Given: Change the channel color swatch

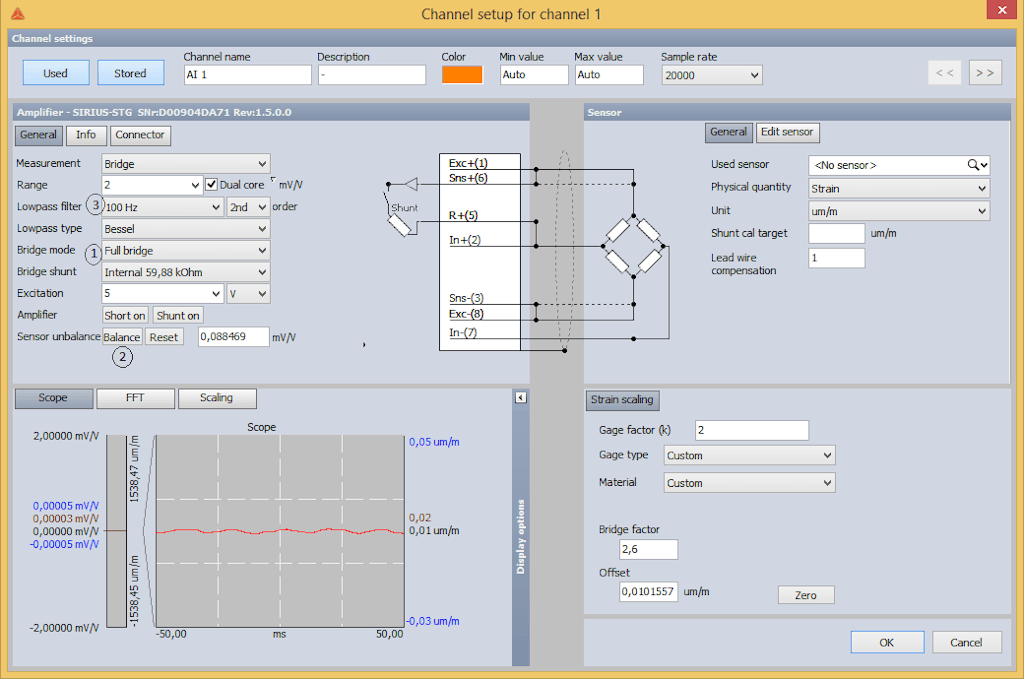Looking at the screenshot, I should [463, 74].
